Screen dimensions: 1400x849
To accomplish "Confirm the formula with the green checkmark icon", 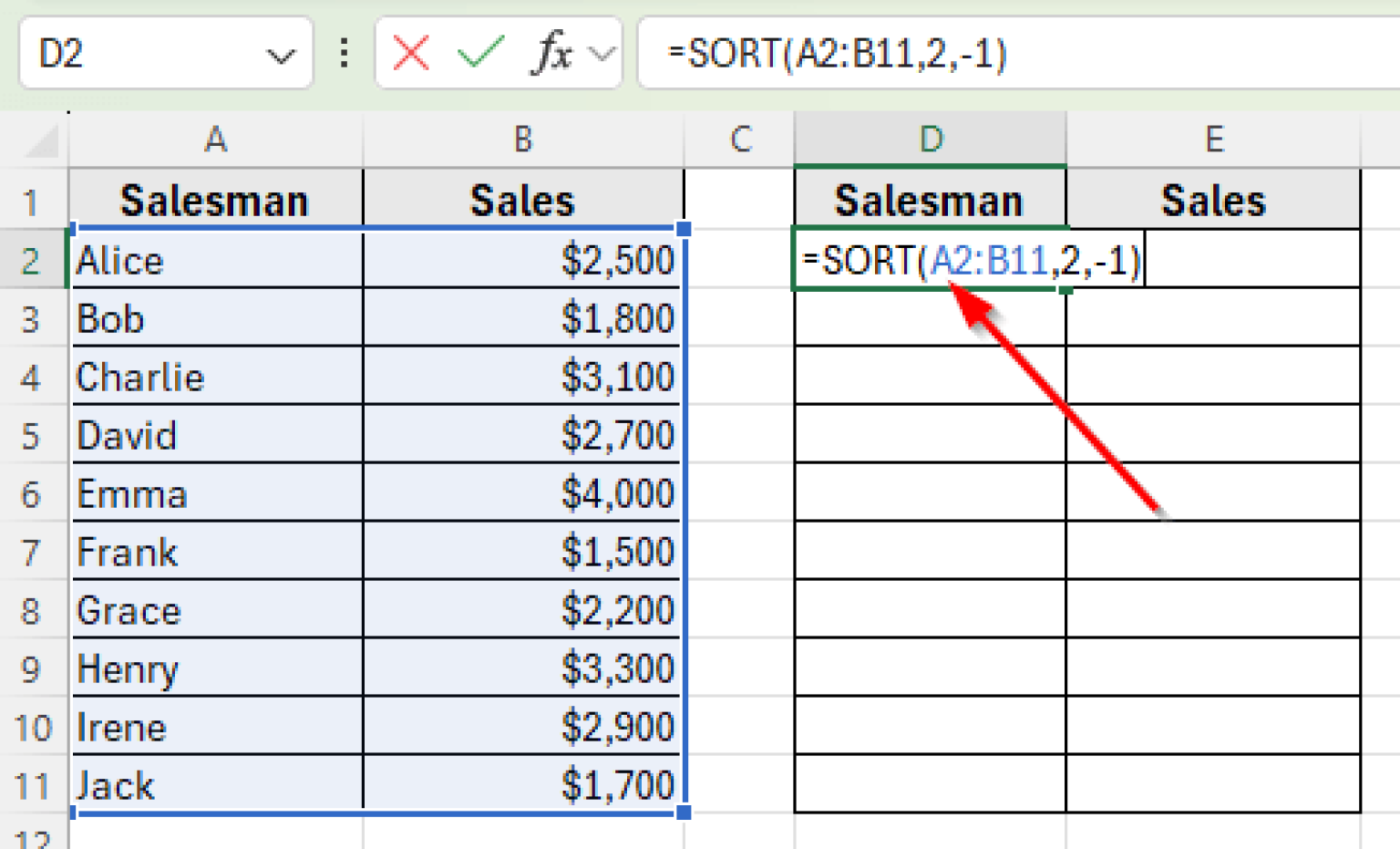I will pos(476,54).
